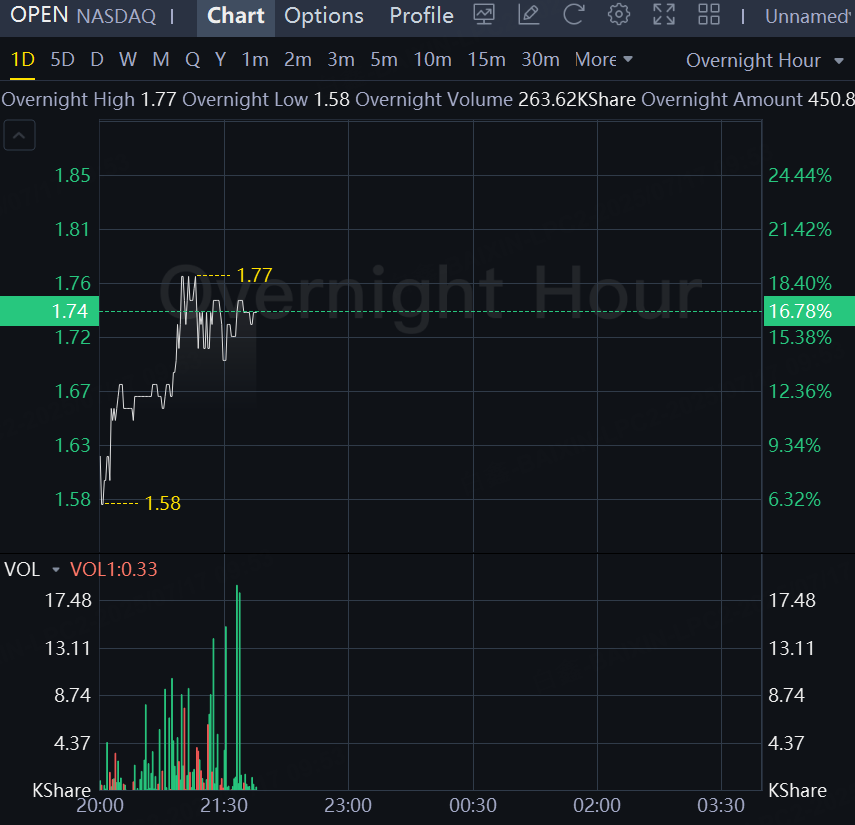This screenshot has height=825, width=855.
Task: Select the Q quarterly interval
Action: pos(192,59)
